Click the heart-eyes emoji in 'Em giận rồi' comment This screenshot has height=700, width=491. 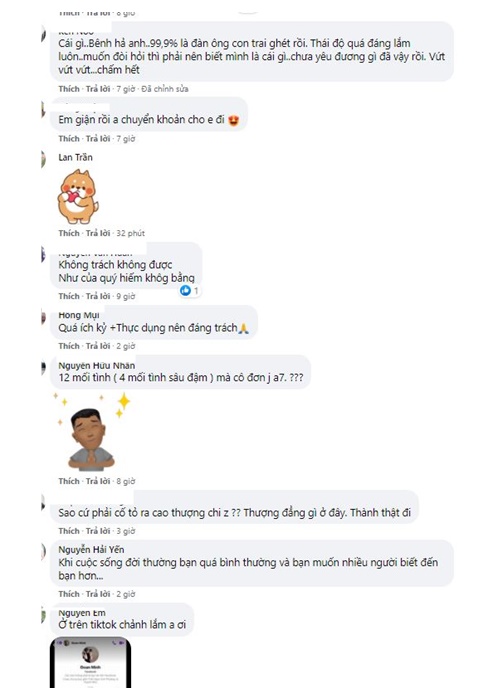233,121
